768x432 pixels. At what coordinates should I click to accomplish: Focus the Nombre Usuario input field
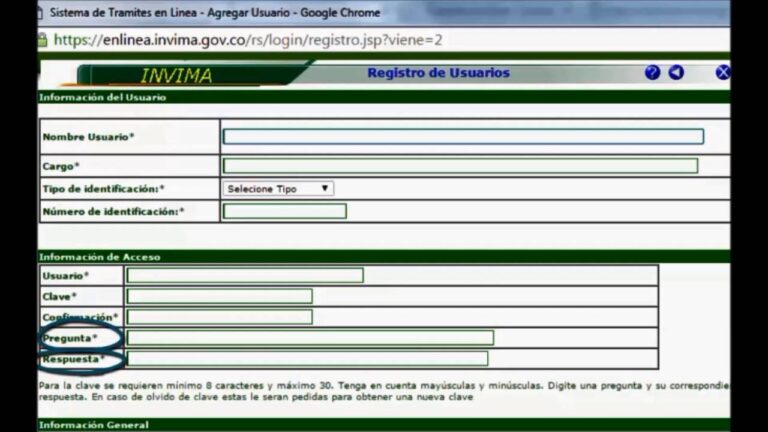point(463,136)
